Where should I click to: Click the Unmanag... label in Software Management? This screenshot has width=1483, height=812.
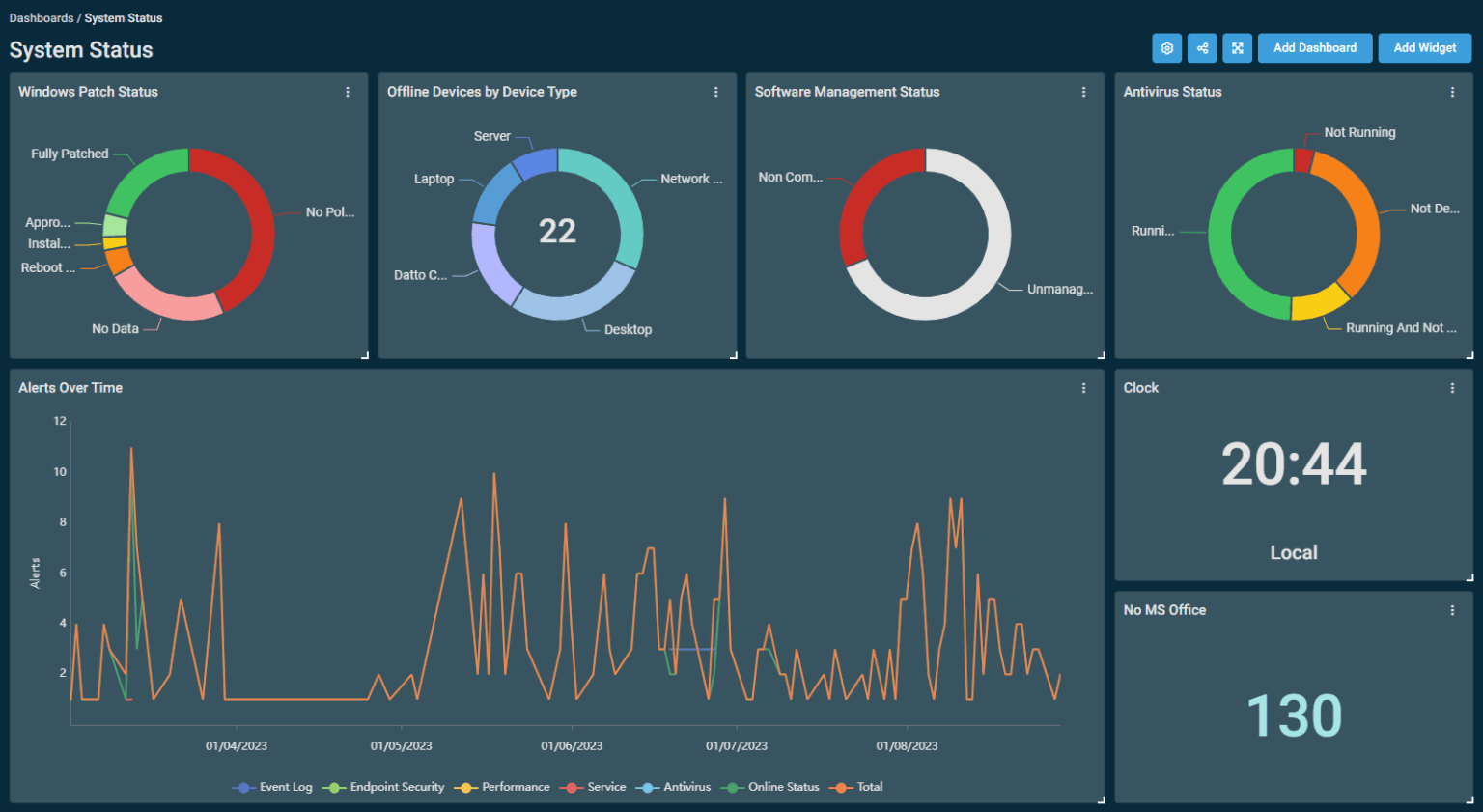click(x=1060, y=289)
